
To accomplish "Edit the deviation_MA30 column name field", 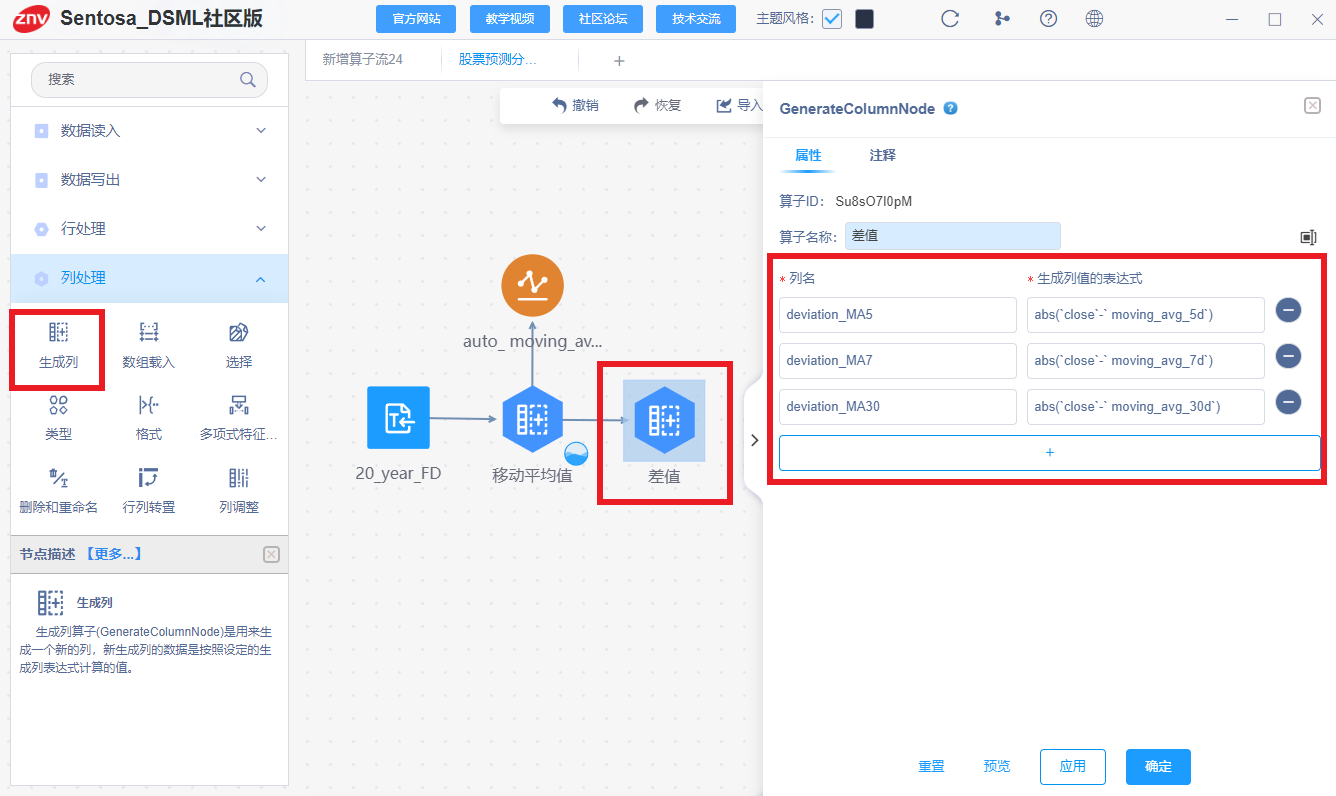I will point(898,406).
